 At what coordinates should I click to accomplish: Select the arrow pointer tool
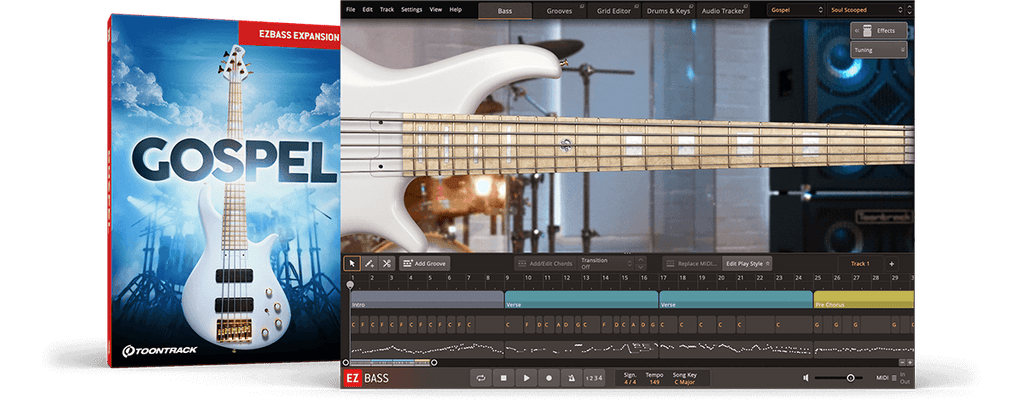coord(352,264)
